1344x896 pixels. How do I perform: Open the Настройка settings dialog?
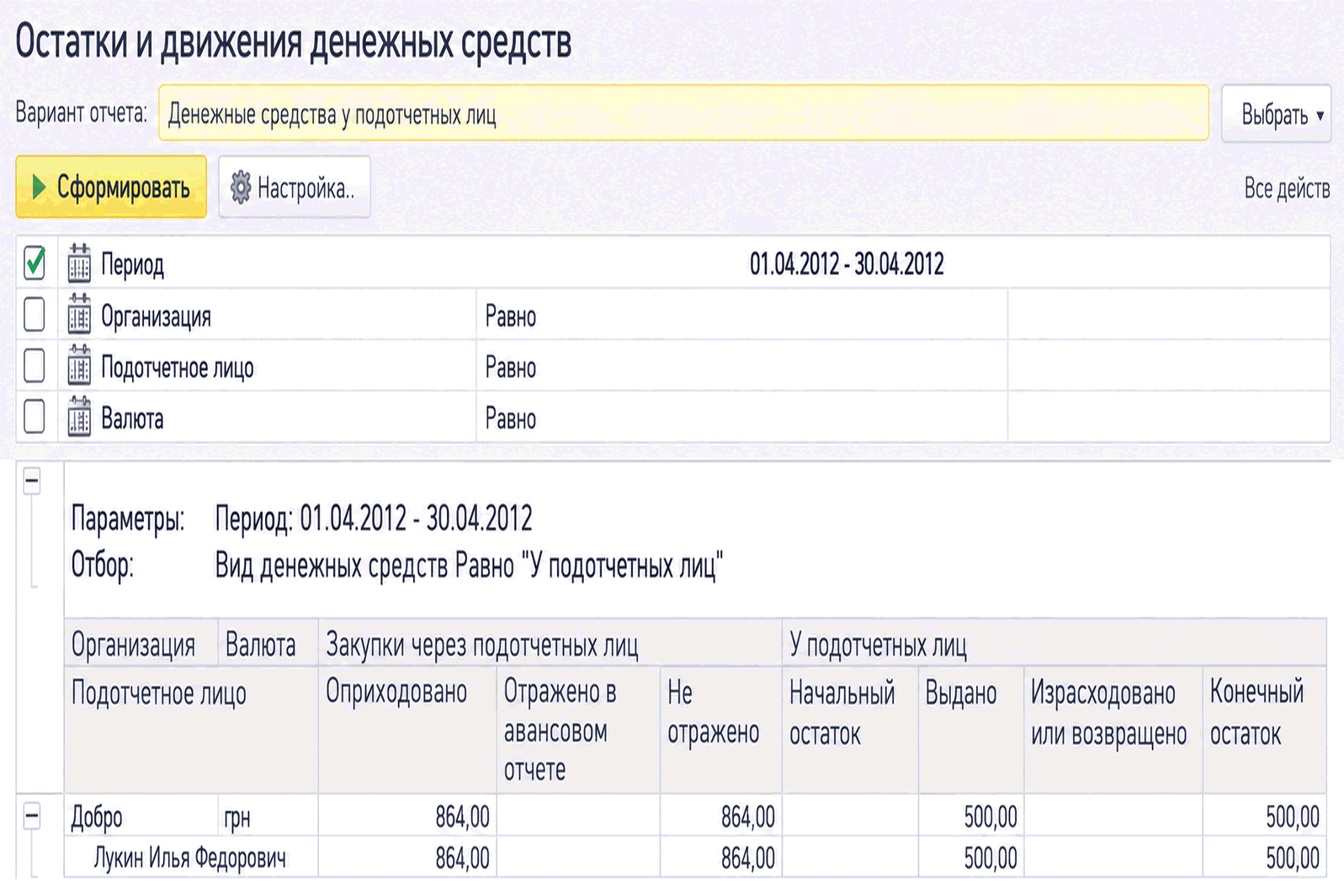295,187
